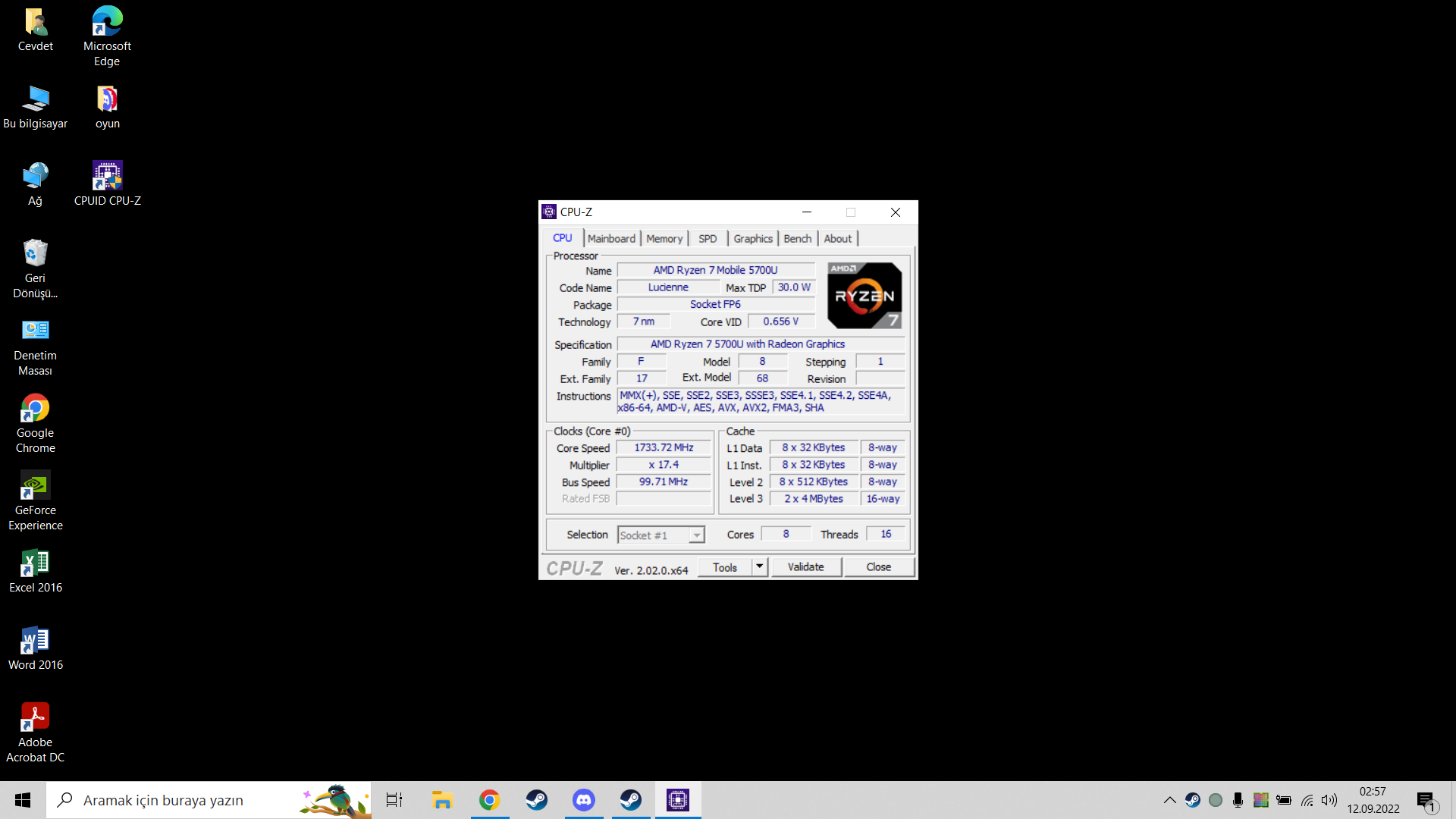This screenshot has height=819, width=1456.
Task: Click the Validate button
Action: tap(805, 566)
